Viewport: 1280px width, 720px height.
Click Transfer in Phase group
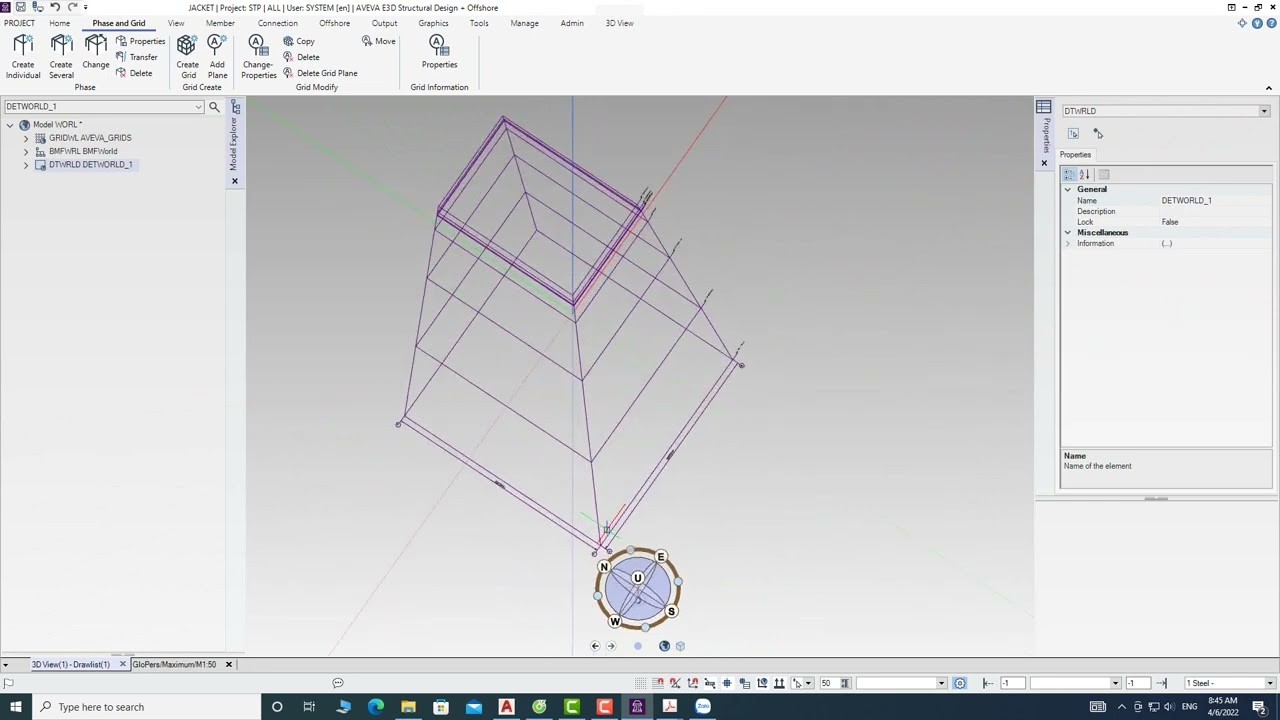137,57
